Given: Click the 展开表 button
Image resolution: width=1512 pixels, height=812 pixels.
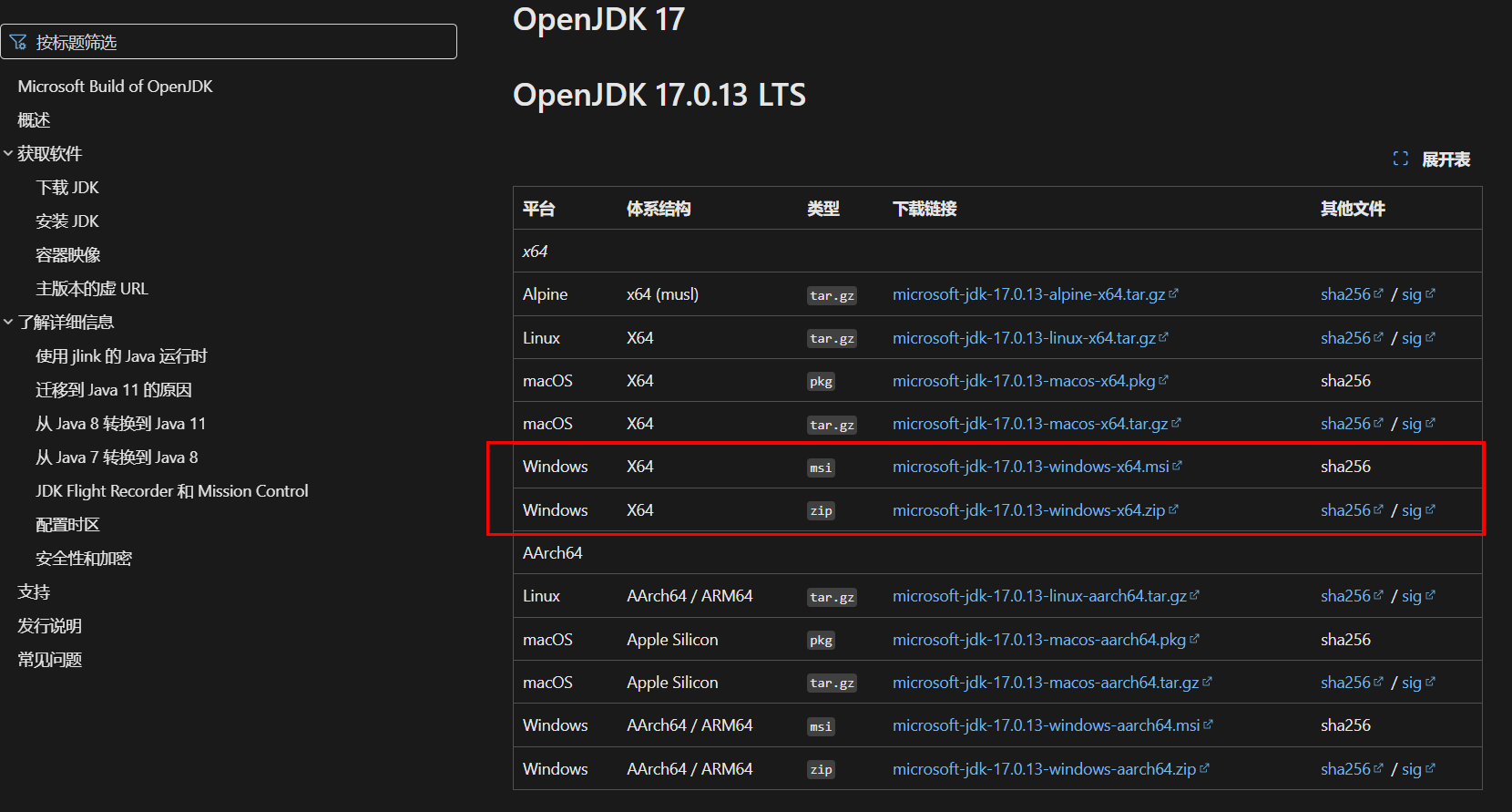Looking at the screenshot, I should pos(1432,159).
